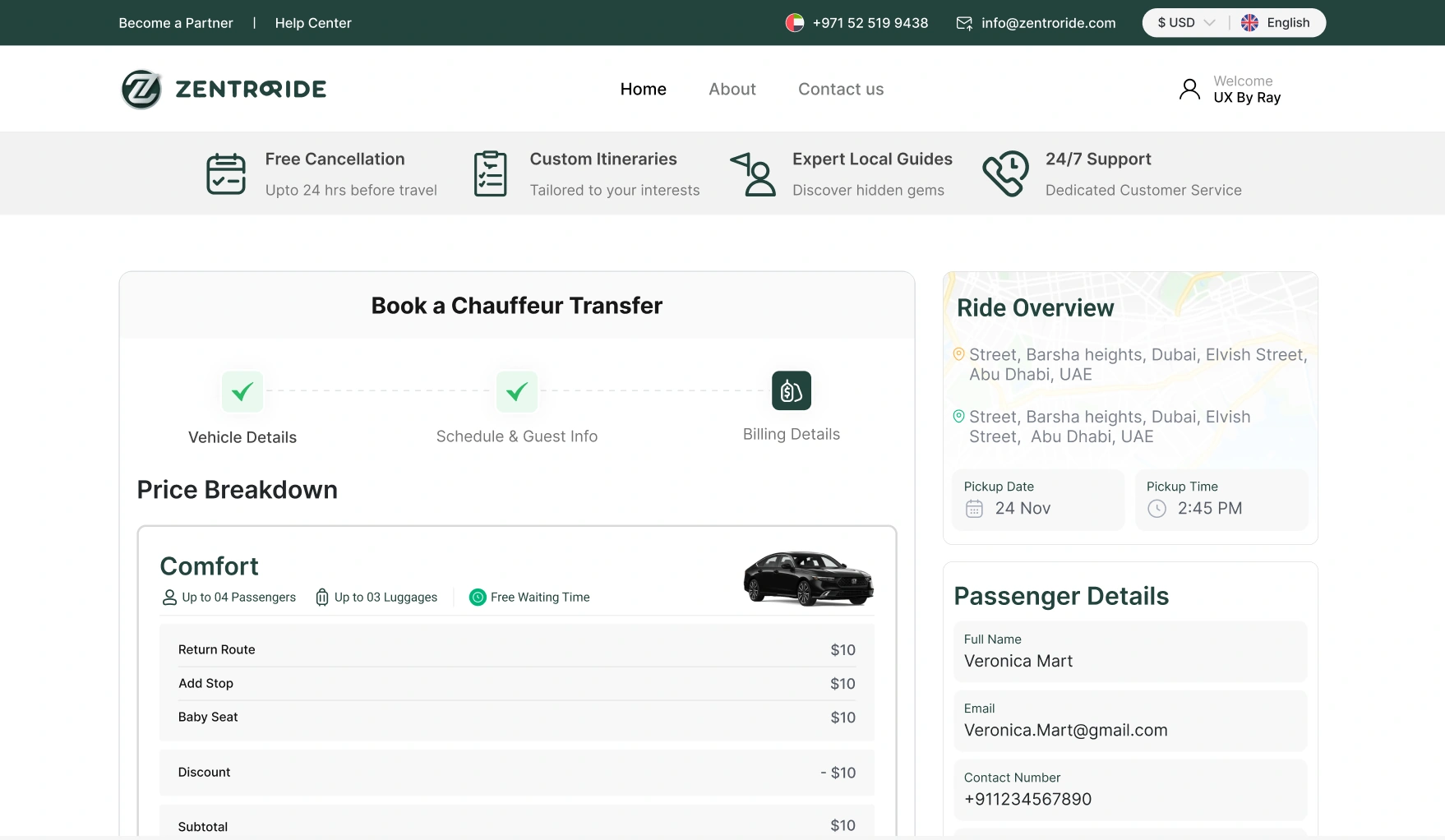Viewport: 1445px width, 840px height.
Task: Click the Welcome UX By Ray account name
Action: pos(1247,89)
